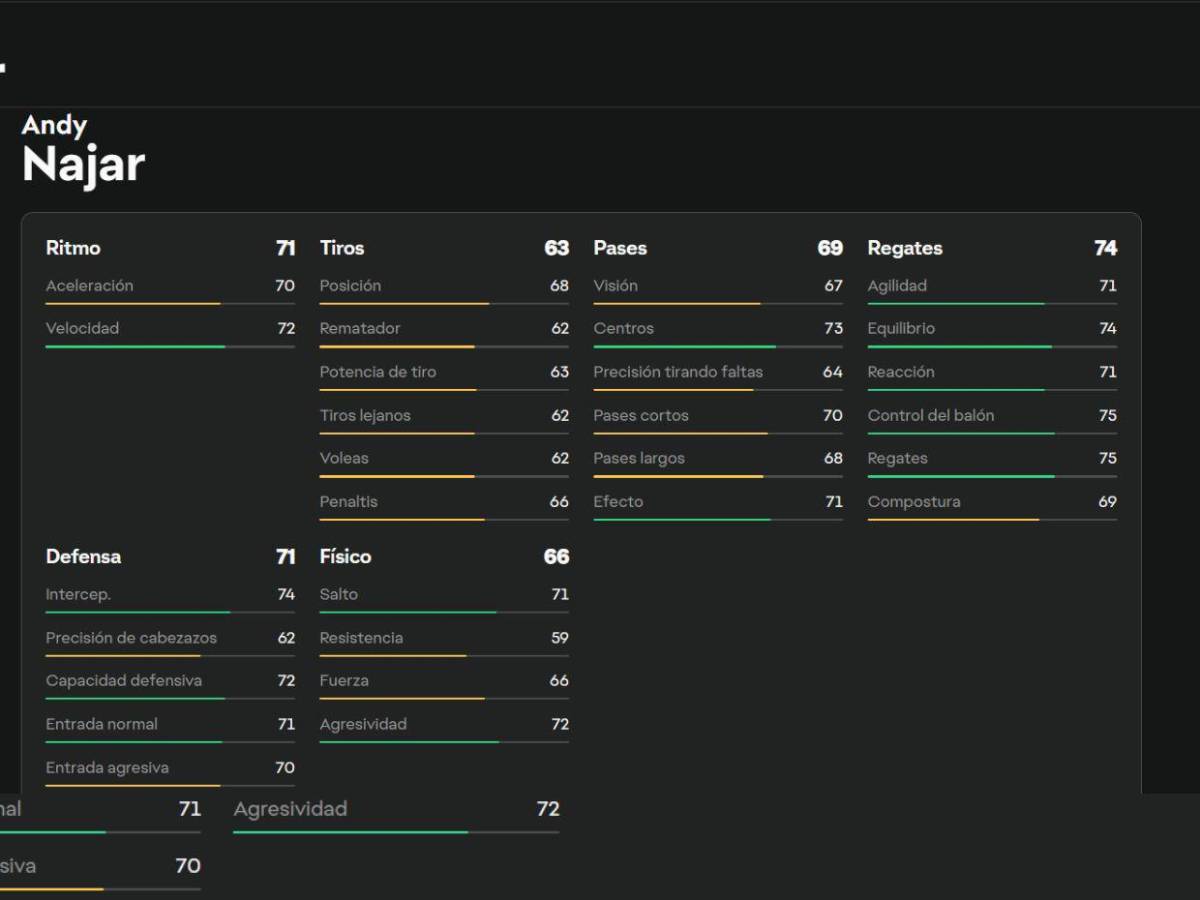This screenshot has height=900, width=1200.
Task: Select the Equilibrio attribute label
Action: [901, 329]
